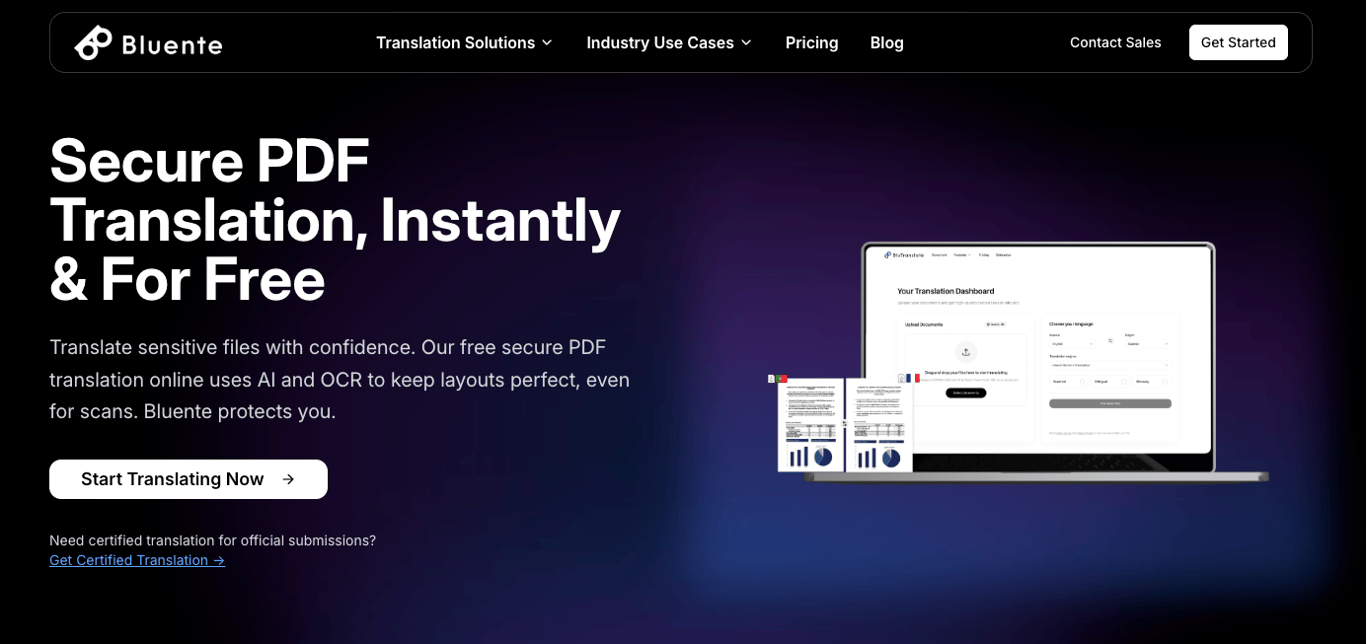Click the upload icon in the dashboard preview
Screen dimensions: 1366x644
[x=966, y=352]
